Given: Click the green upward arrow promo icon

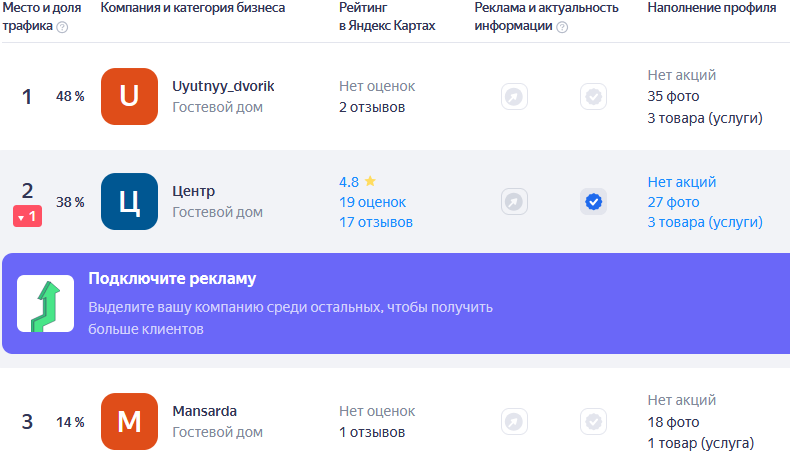Looking at the screenshot, I should click(x=45, y=303).
